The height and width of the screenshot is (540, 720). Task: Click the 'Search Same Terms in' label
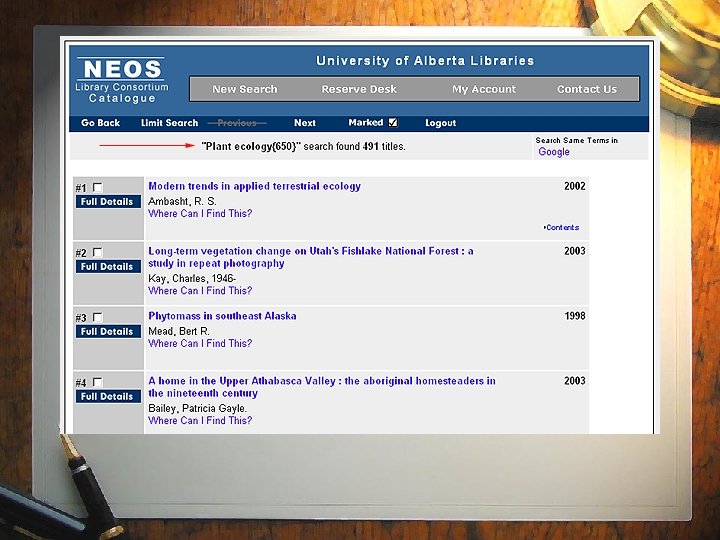(576, 140)
